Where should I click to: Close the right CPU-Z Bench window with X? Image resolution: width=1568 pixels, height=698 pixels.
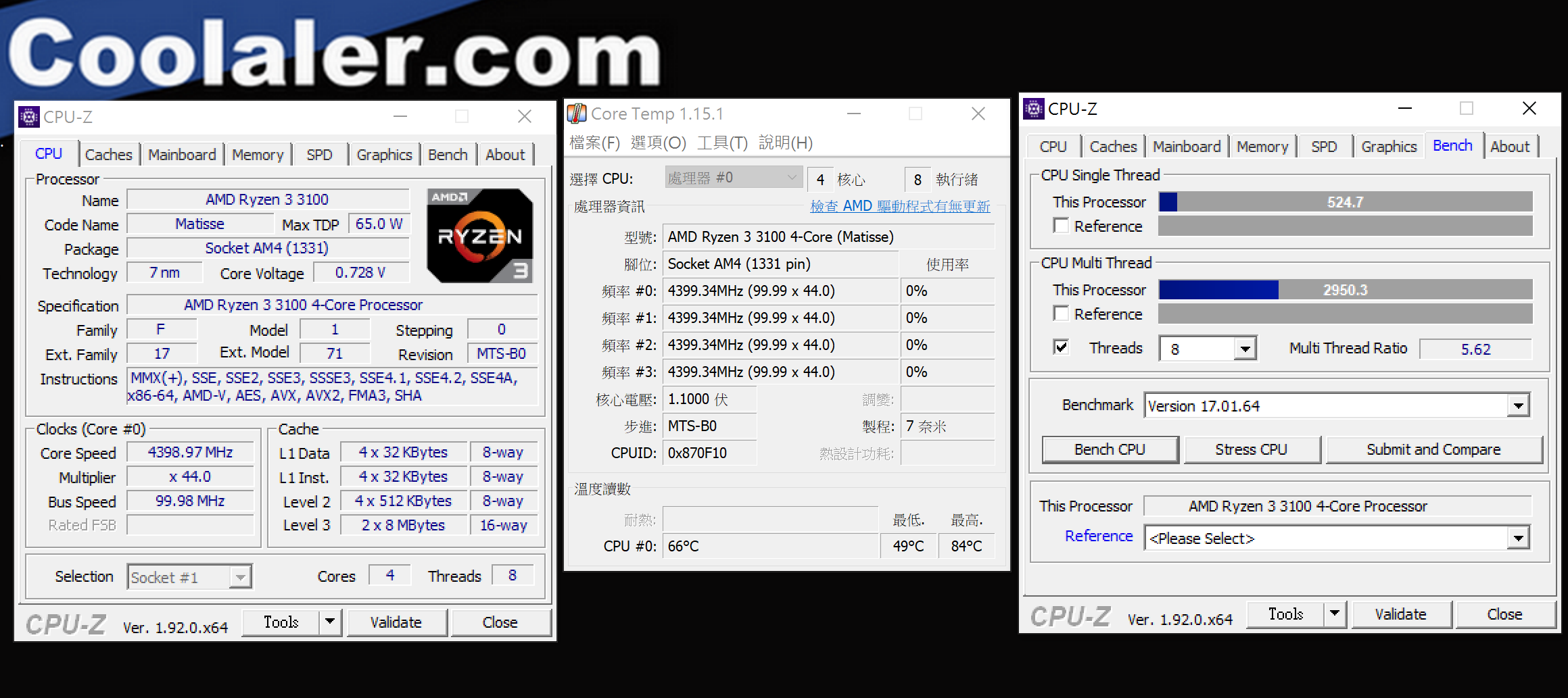(x=1529, y=108)
